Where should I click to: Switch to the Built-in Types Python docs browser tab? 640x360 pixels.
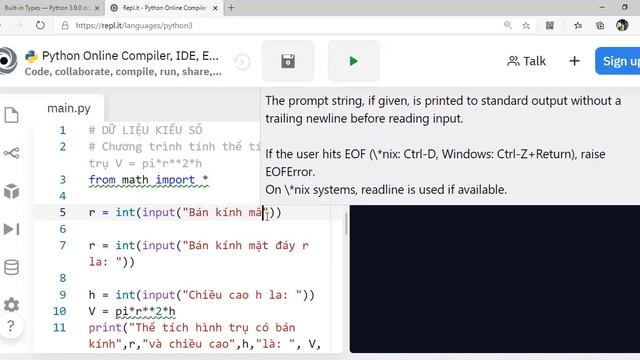[x=47, y=8]
